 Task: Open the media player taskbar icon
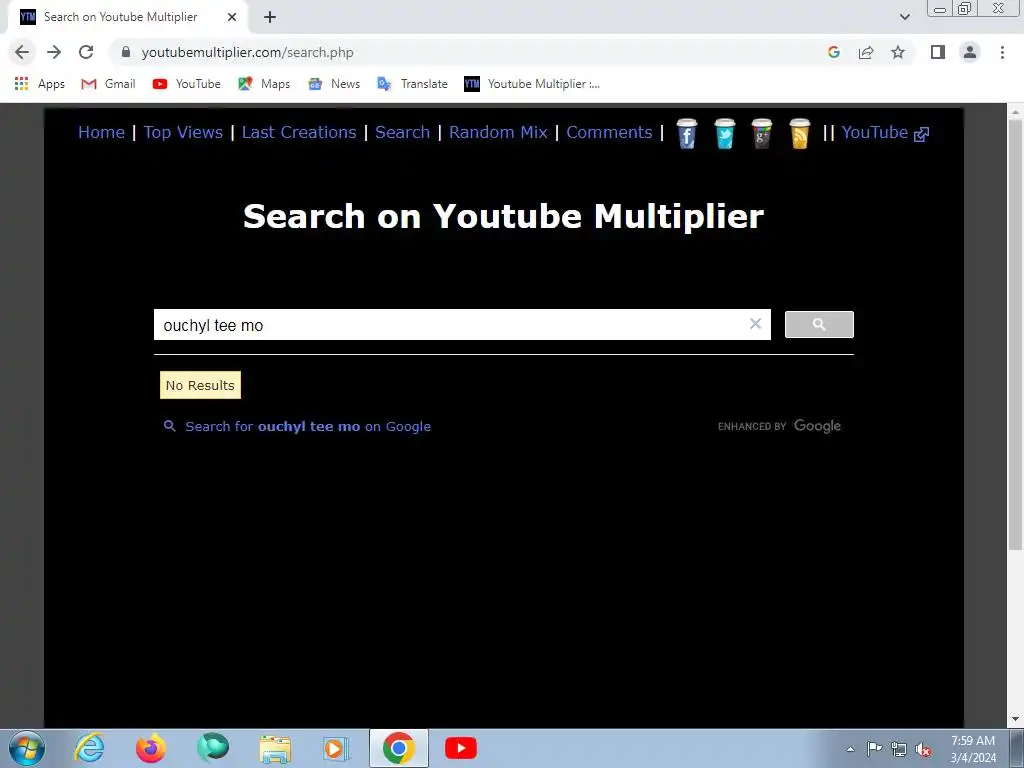click(x=336, y=748)
